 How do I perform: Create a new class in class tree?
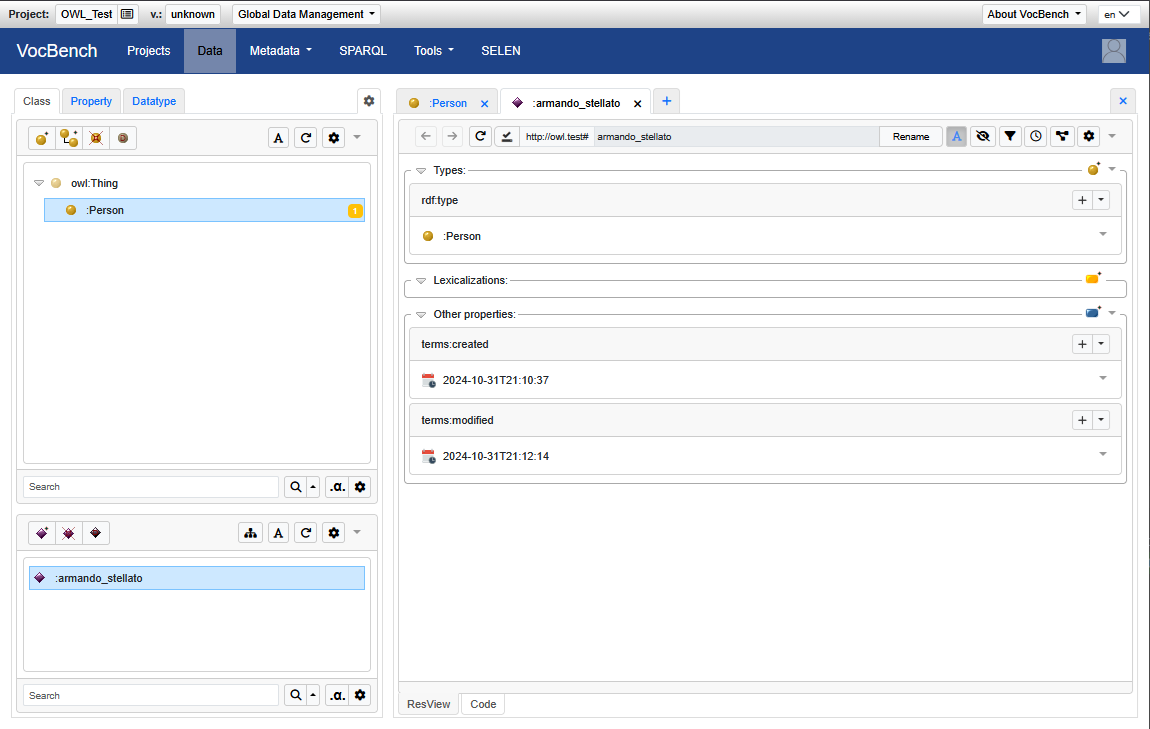pos(42,138)
